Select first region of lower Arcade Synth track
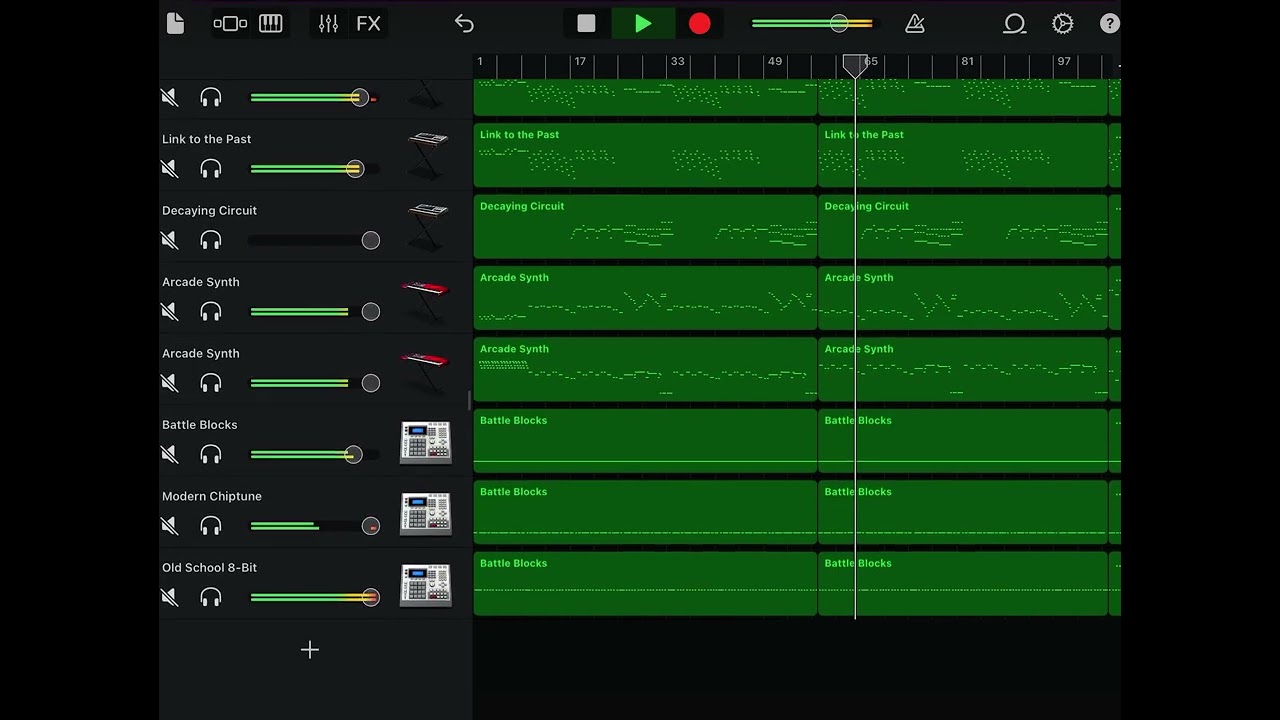 point(645,369)
